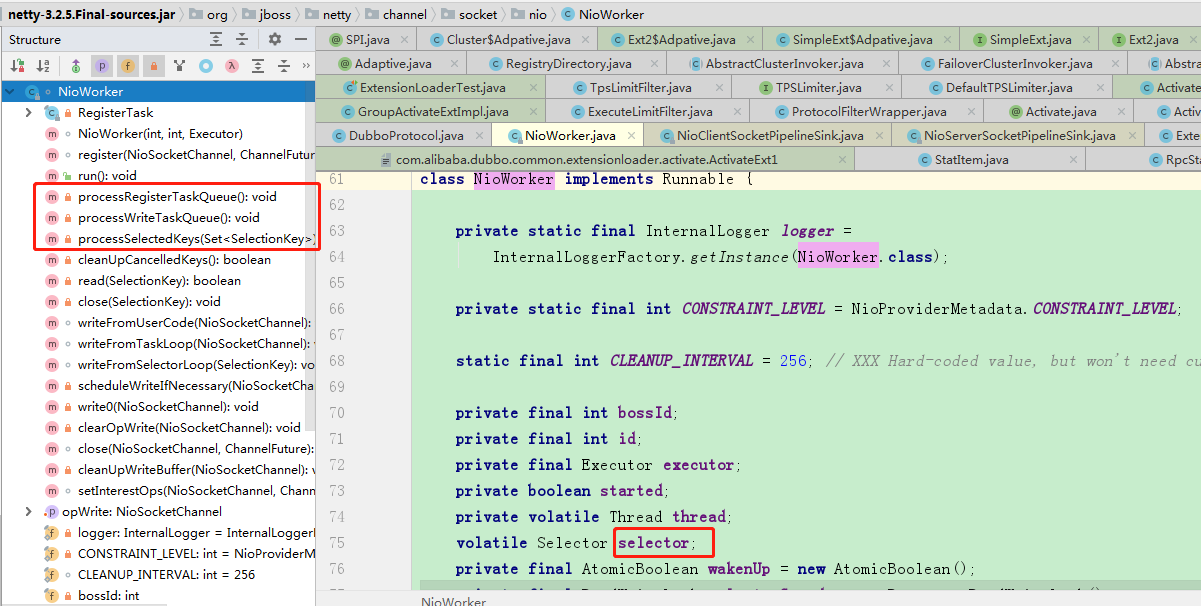Click field icon beside bossId: int

[52, 596]
